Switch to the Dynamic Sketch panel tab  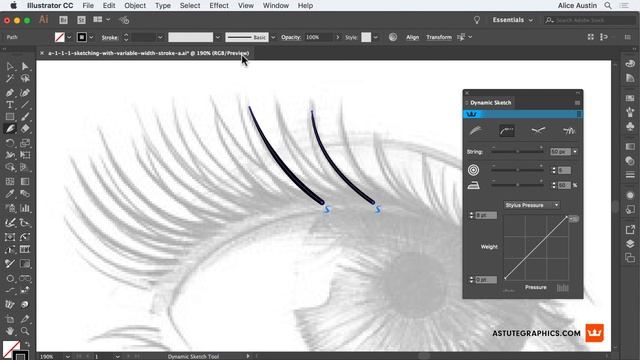[490, 102]
